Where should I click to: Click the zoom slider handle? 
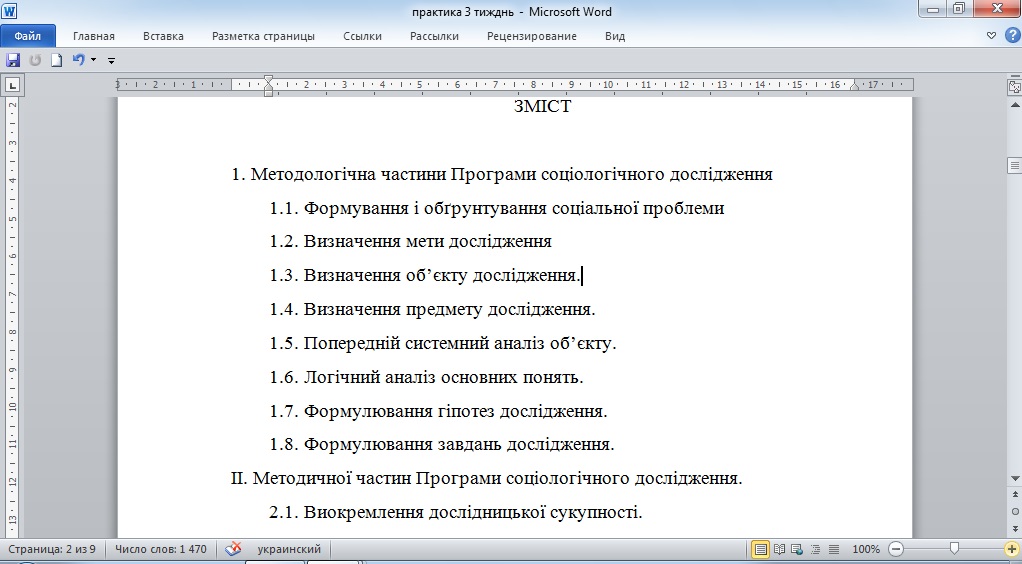[955, 549]
